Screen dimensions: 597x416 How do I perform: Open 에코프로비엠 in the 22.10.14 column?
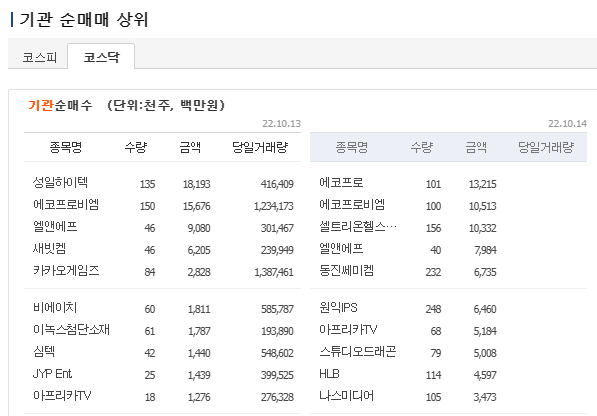click(352, 205)
